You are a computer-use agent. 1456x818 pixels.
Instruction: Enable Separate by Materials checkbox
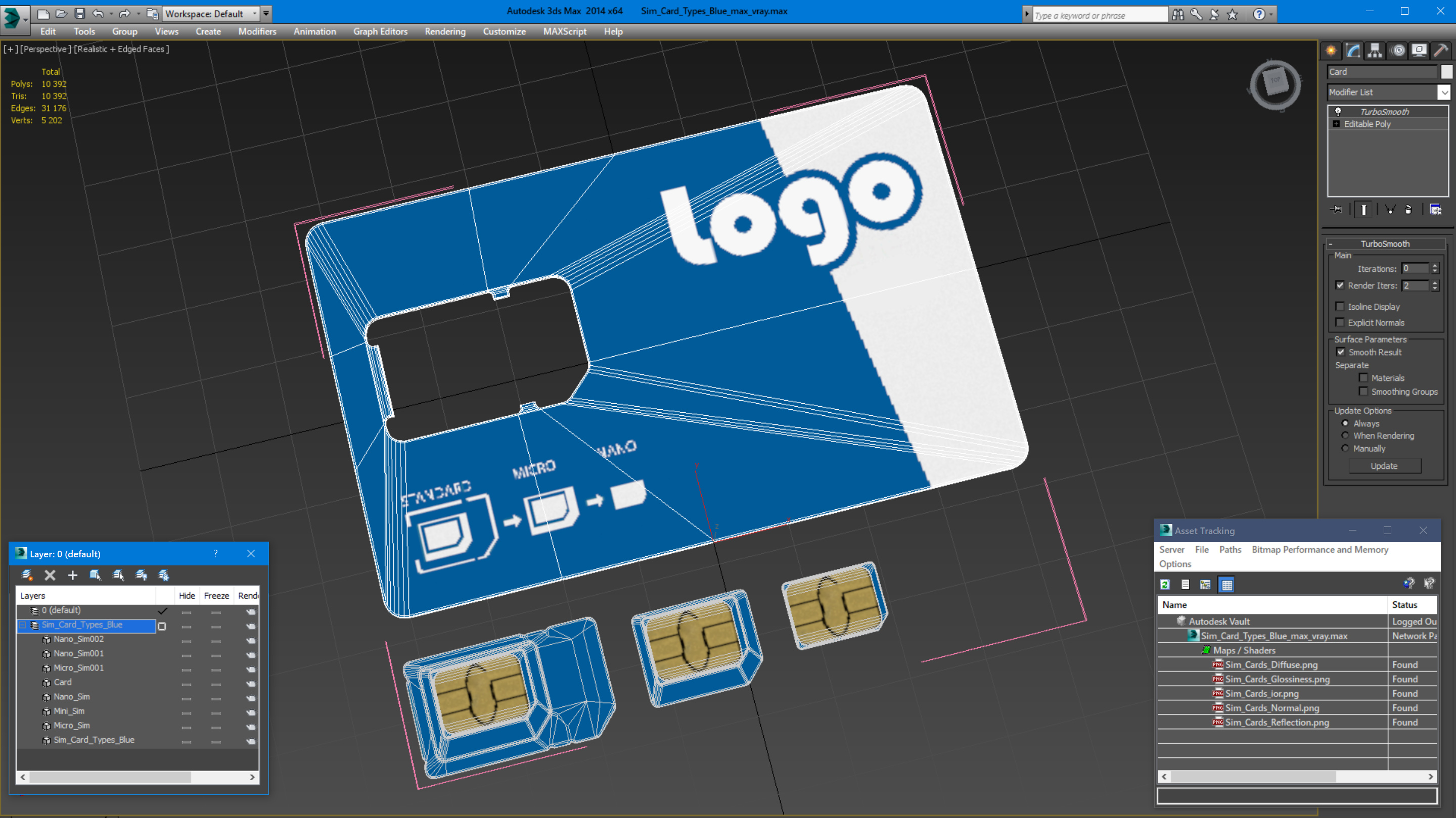pyautogui.click(x=1363, y=377)
